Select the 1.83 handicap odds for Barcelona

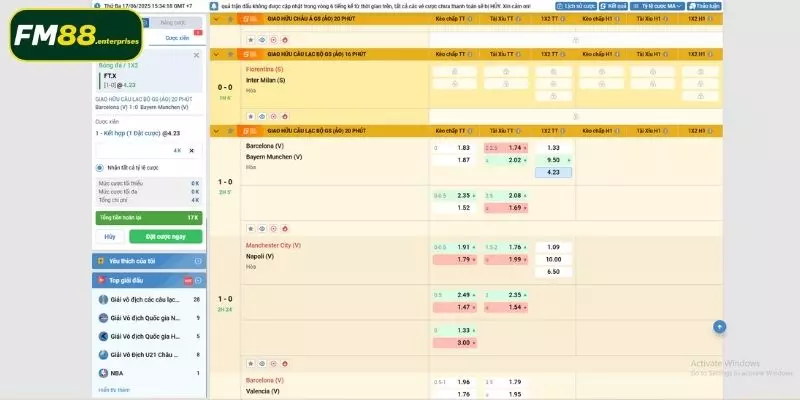(454, 148)
